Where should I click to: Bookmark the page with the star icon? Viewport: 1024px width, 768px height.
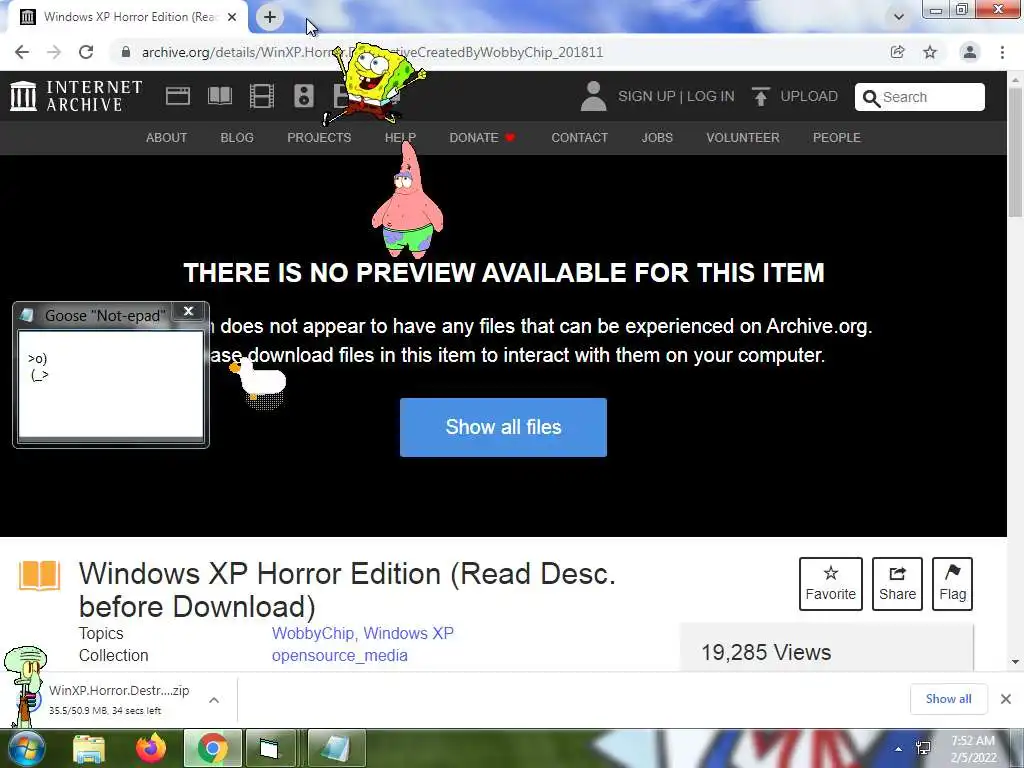coord(930,52)
